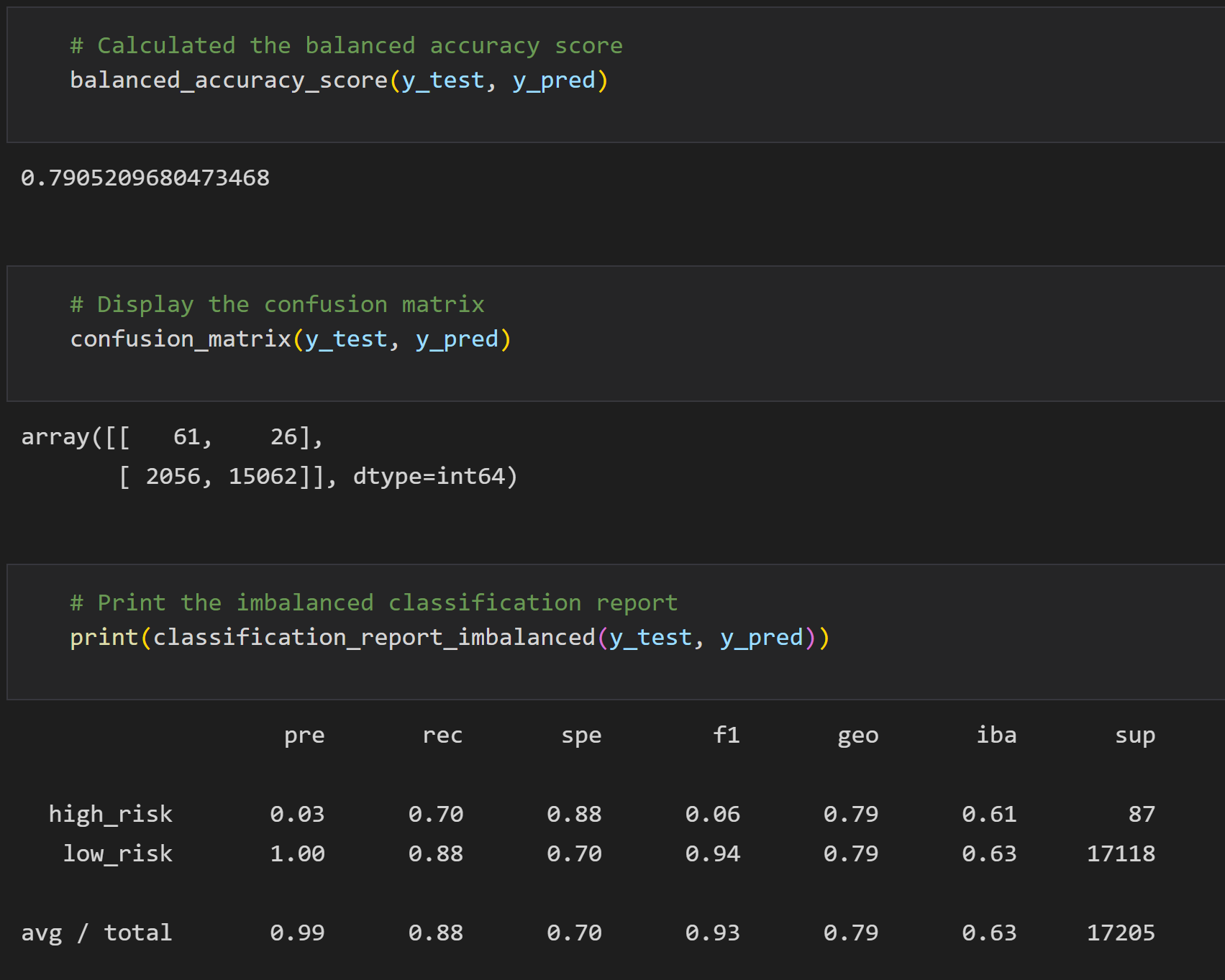The height and width of the screenshot is (980, 1225).
Task: Click the value 61 in the array output
Action: point(186,436)
